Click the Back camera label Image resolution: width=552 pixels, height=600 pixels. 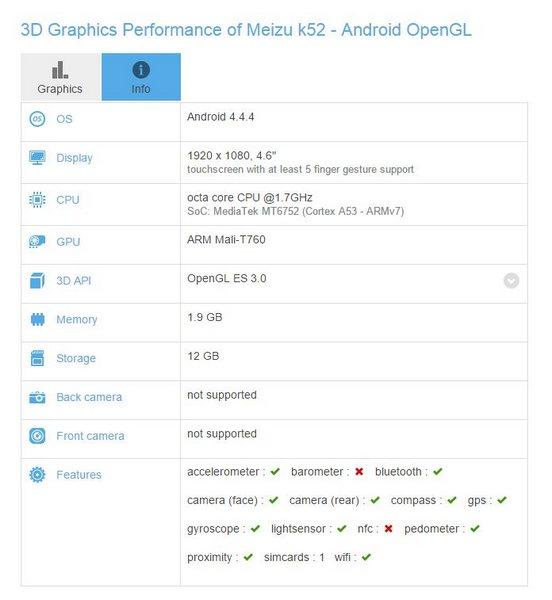[x=89, y=397]
